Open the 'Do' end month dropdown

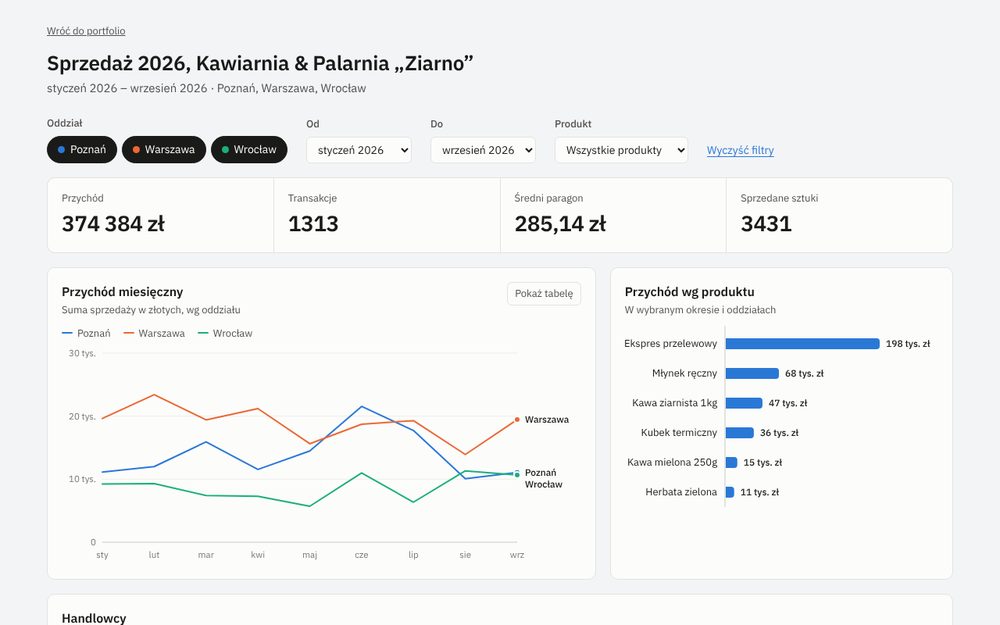483,150
